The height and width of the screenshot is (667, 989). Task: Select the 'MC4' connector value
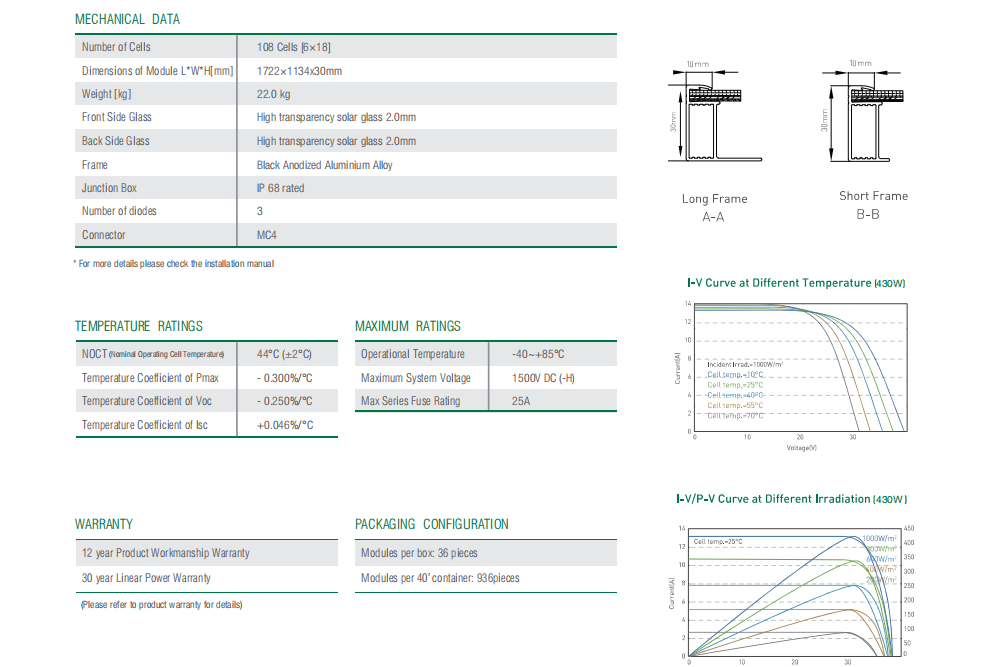[266, 235]
